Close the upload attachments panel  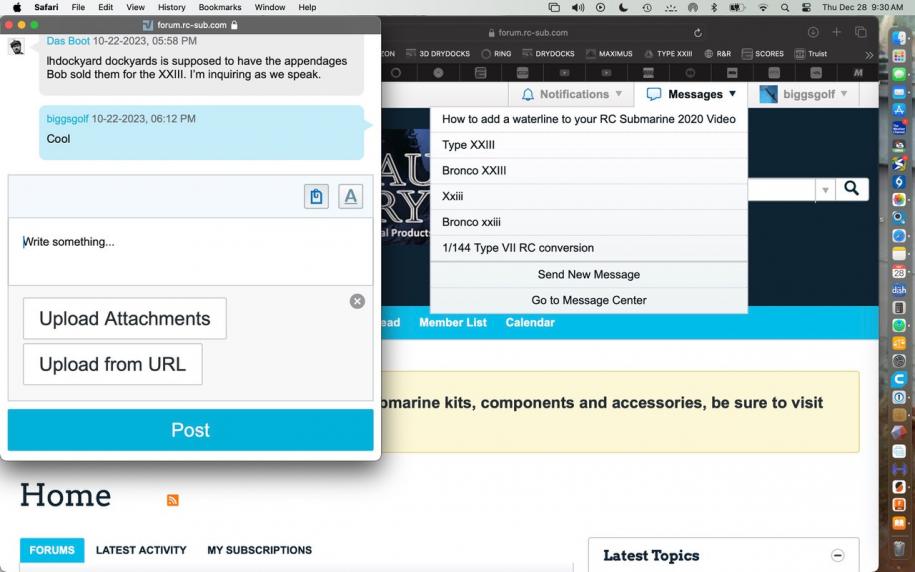[357, 301]
